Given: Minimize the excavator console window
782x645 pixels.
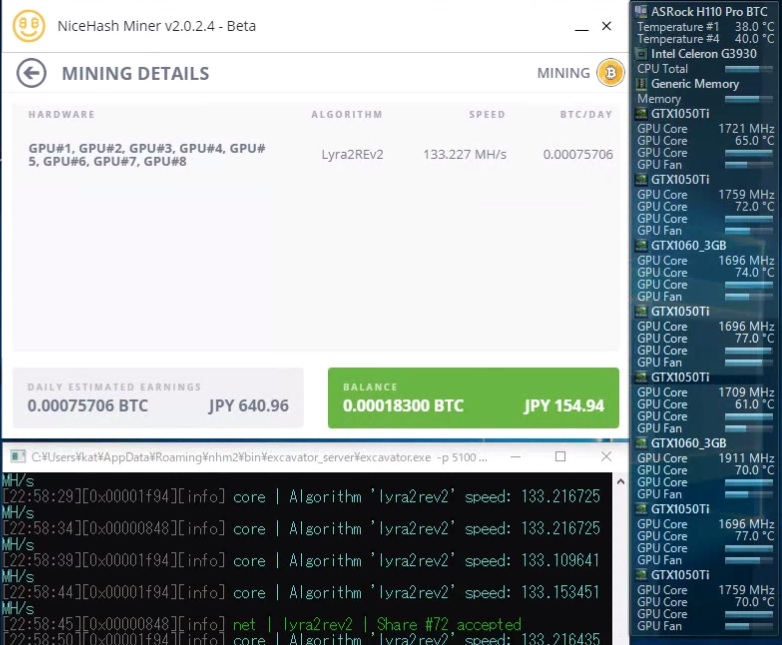Looking at the screenshot, I should (516, 456).
